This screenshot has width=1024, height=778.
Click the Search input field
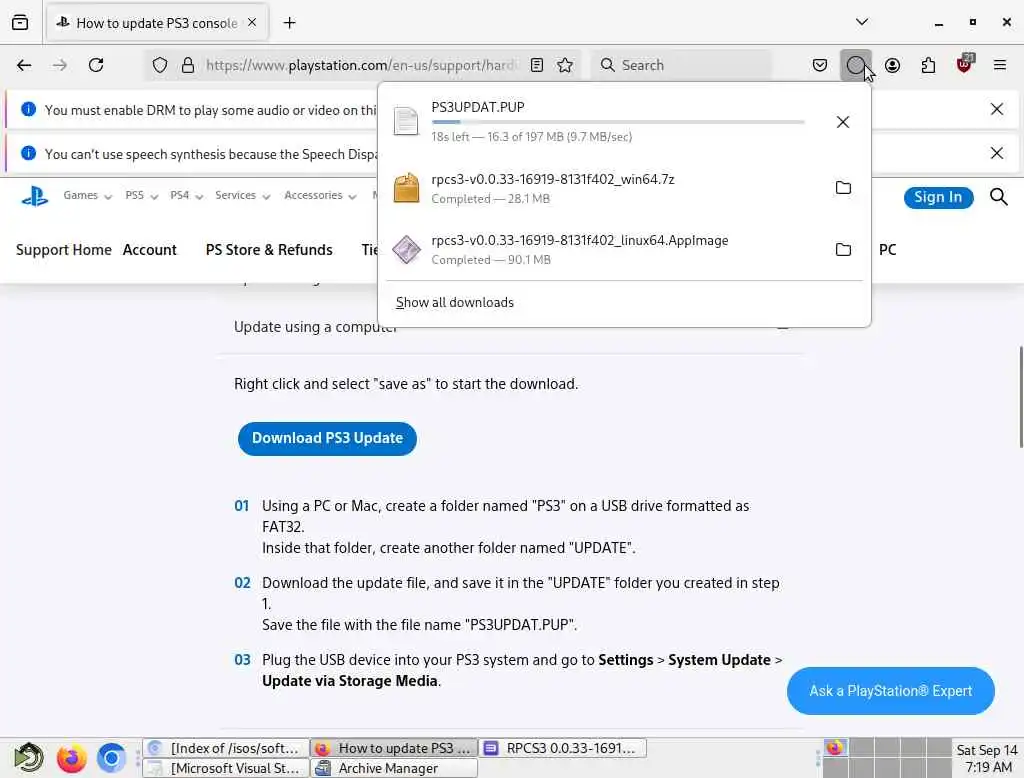pos(681,65)
